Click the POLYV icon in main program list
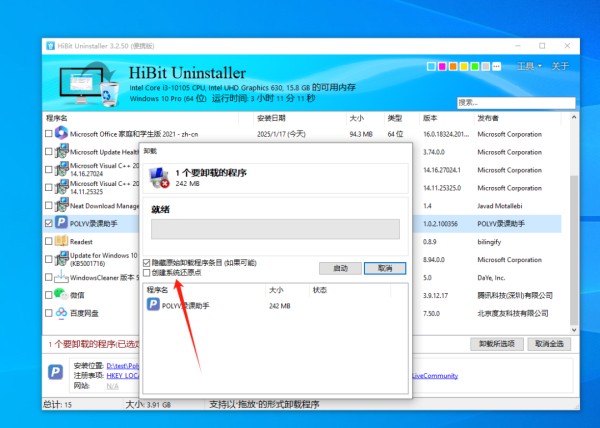Viewport: 600px width, 428px height. point(61,222)
